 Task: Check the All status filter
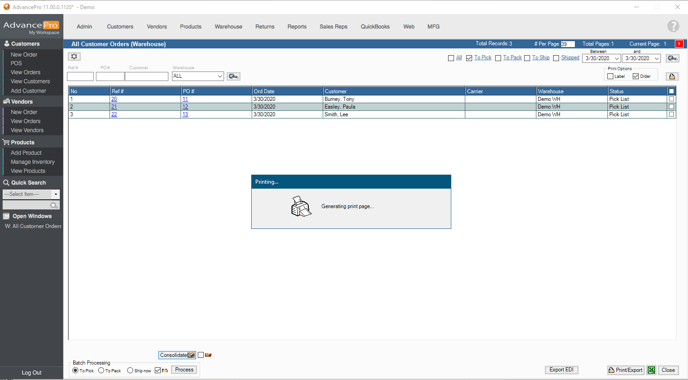pos(451,58)
